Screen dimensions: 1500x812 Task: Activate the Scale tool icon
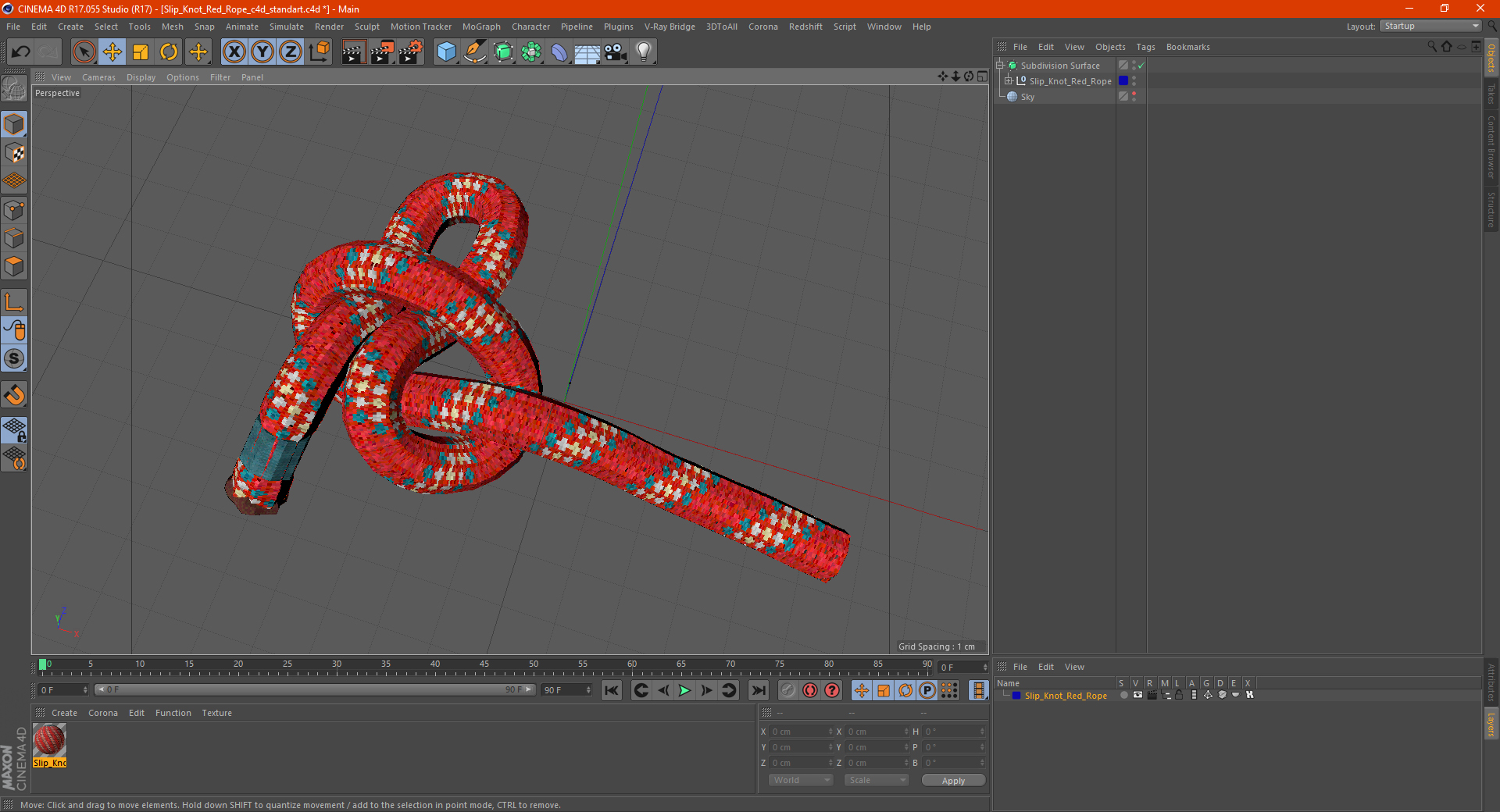(x=141, y=52)
